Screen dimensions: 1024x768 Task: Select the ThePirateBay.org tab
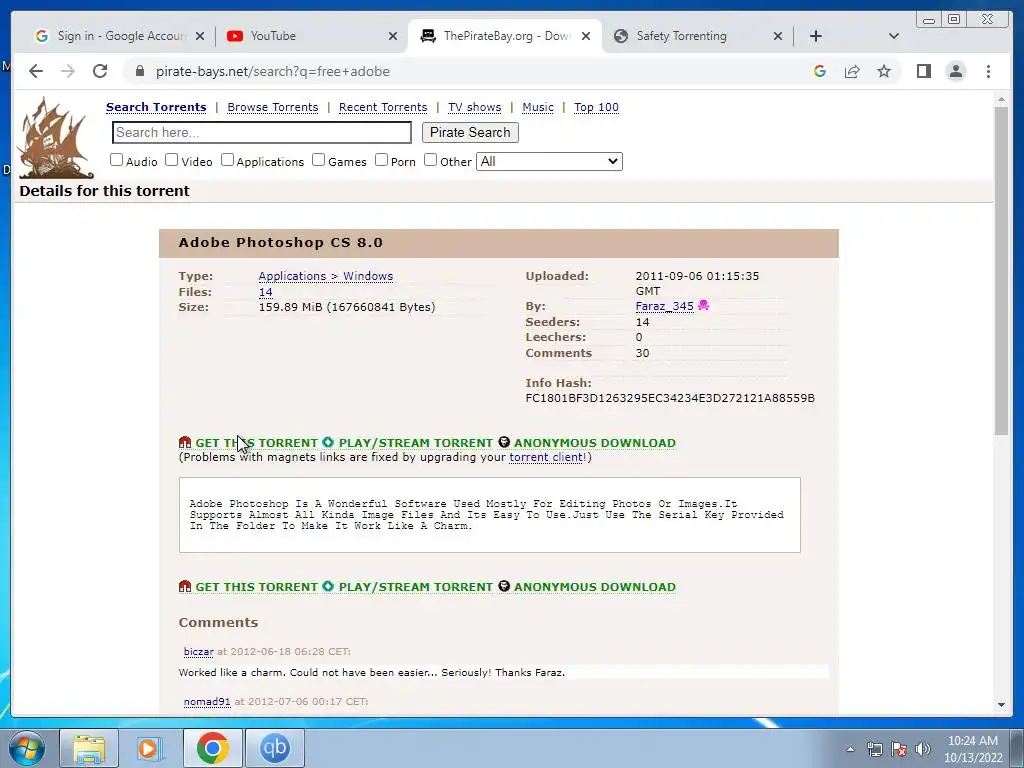click(504, 36)
